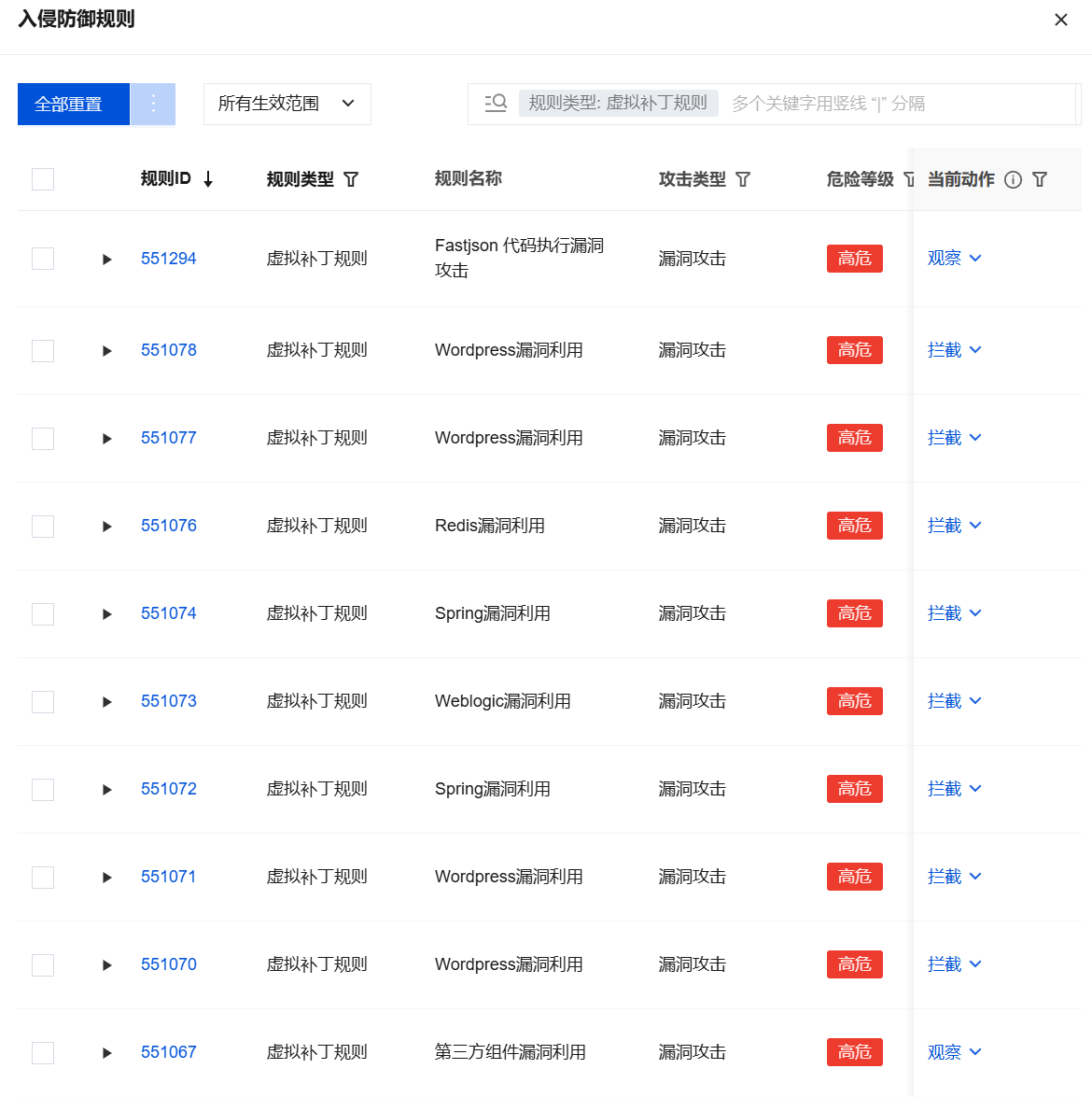Sort by 规则ID arrow icon
Viewport: 1092px width, 1097px height.
coord(208,180)
